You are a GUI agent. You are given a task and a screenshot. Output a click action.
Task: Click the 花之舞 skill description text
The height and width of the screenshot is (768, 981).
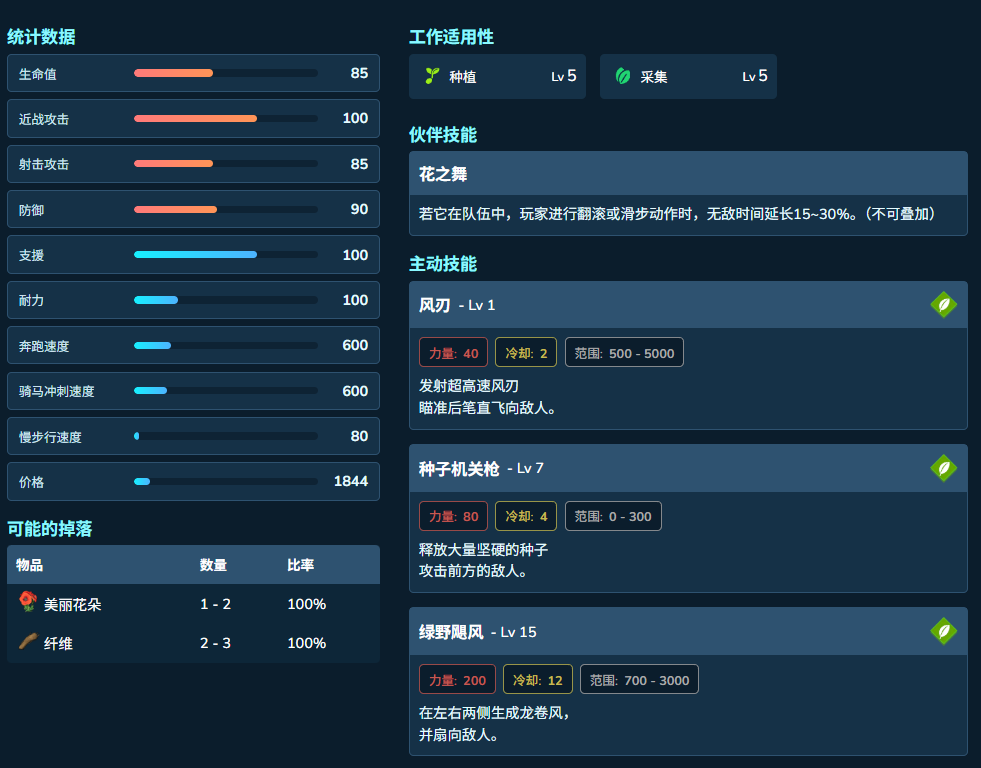coord(678,214)
